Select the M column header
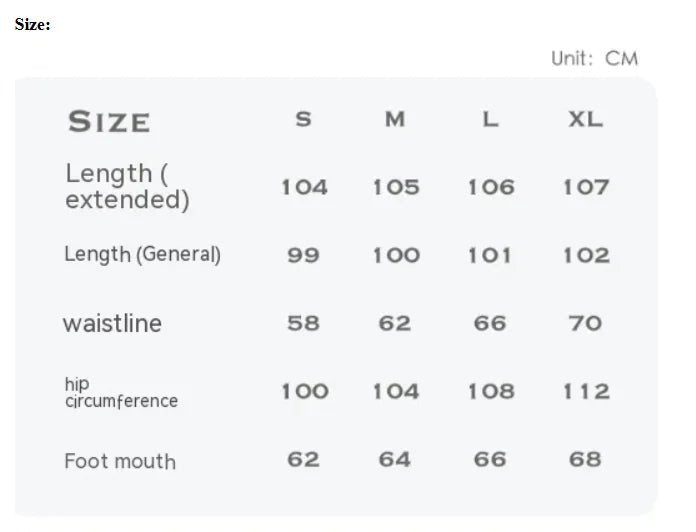696x532 pixels. coord(395,119)
